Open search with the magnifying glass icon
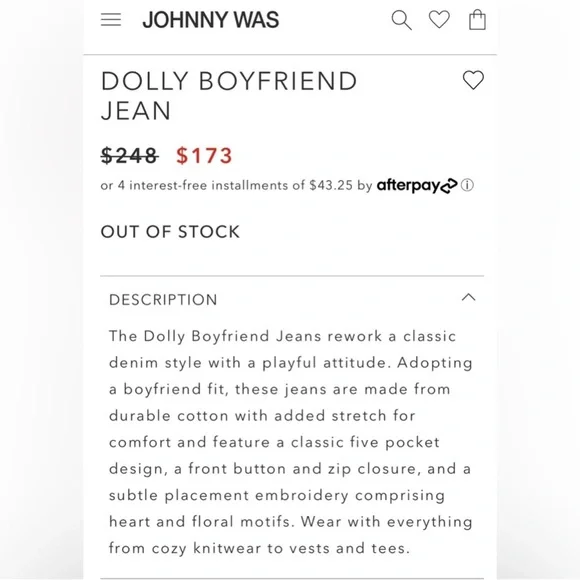The image size is (580, 580). 401,20
